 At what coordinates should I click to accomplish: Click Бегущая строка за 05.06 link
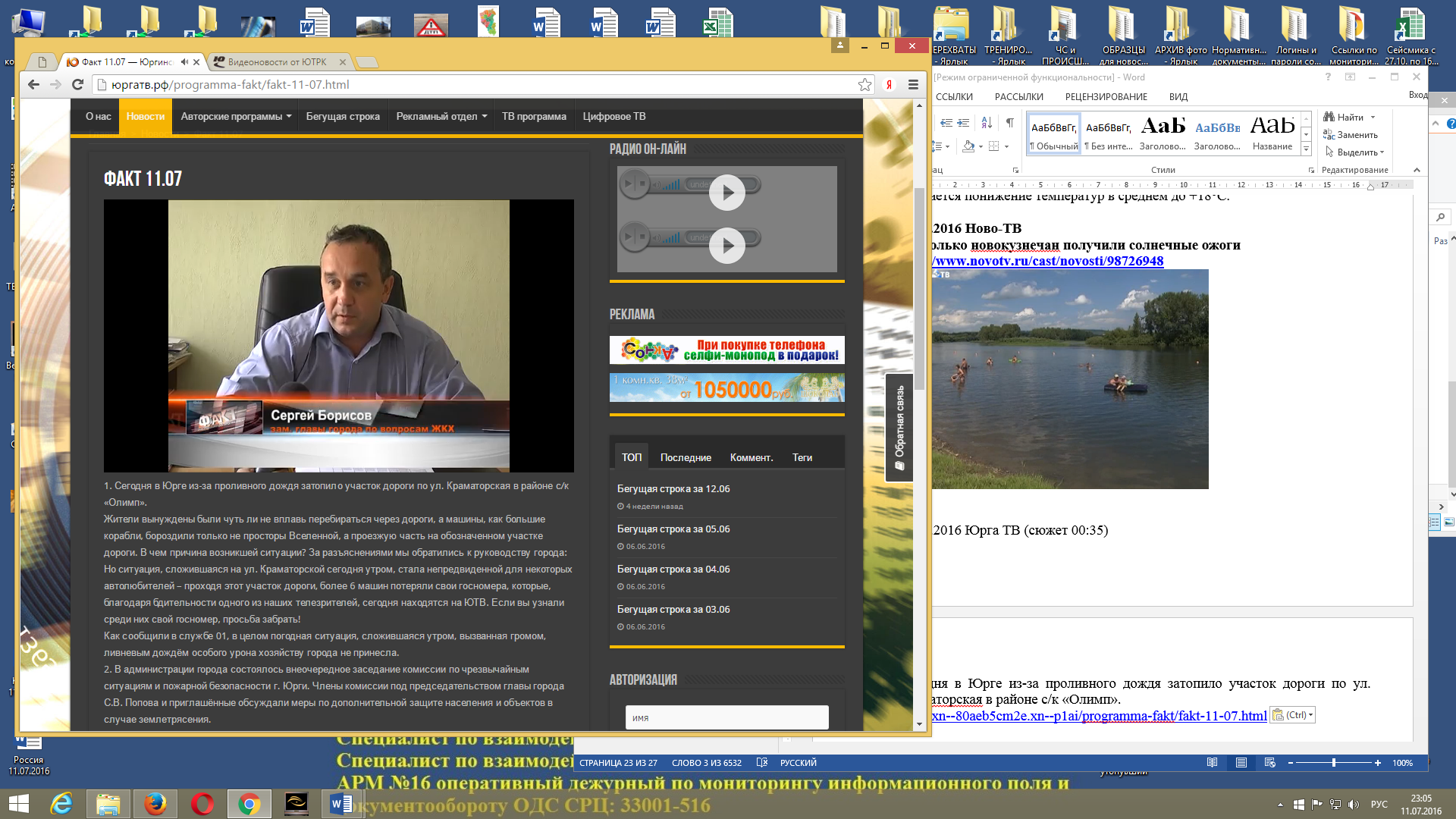point(673,529)
